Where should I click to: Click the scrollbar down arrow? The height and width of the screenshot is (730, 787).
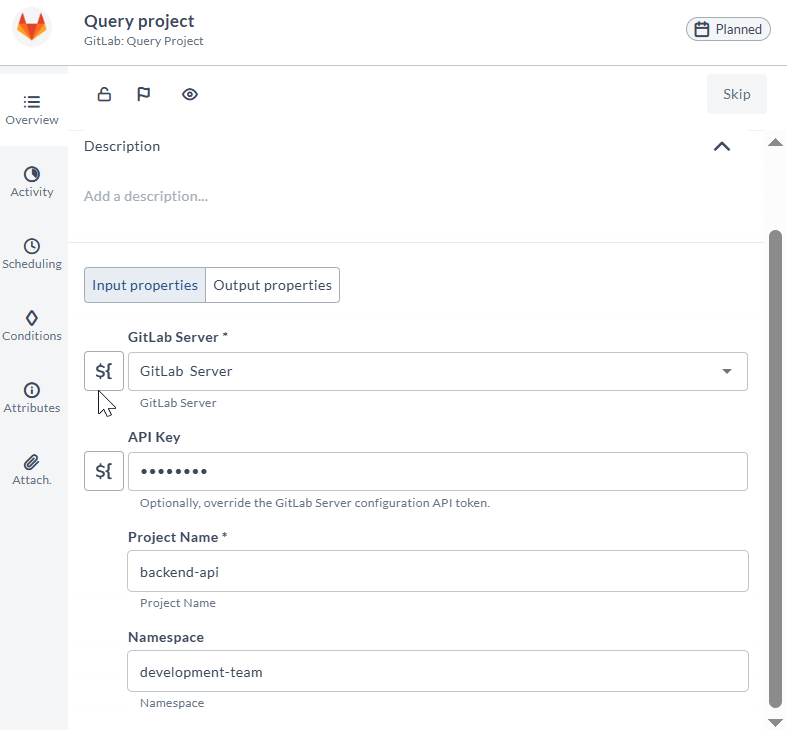click(x=775, y=722)
